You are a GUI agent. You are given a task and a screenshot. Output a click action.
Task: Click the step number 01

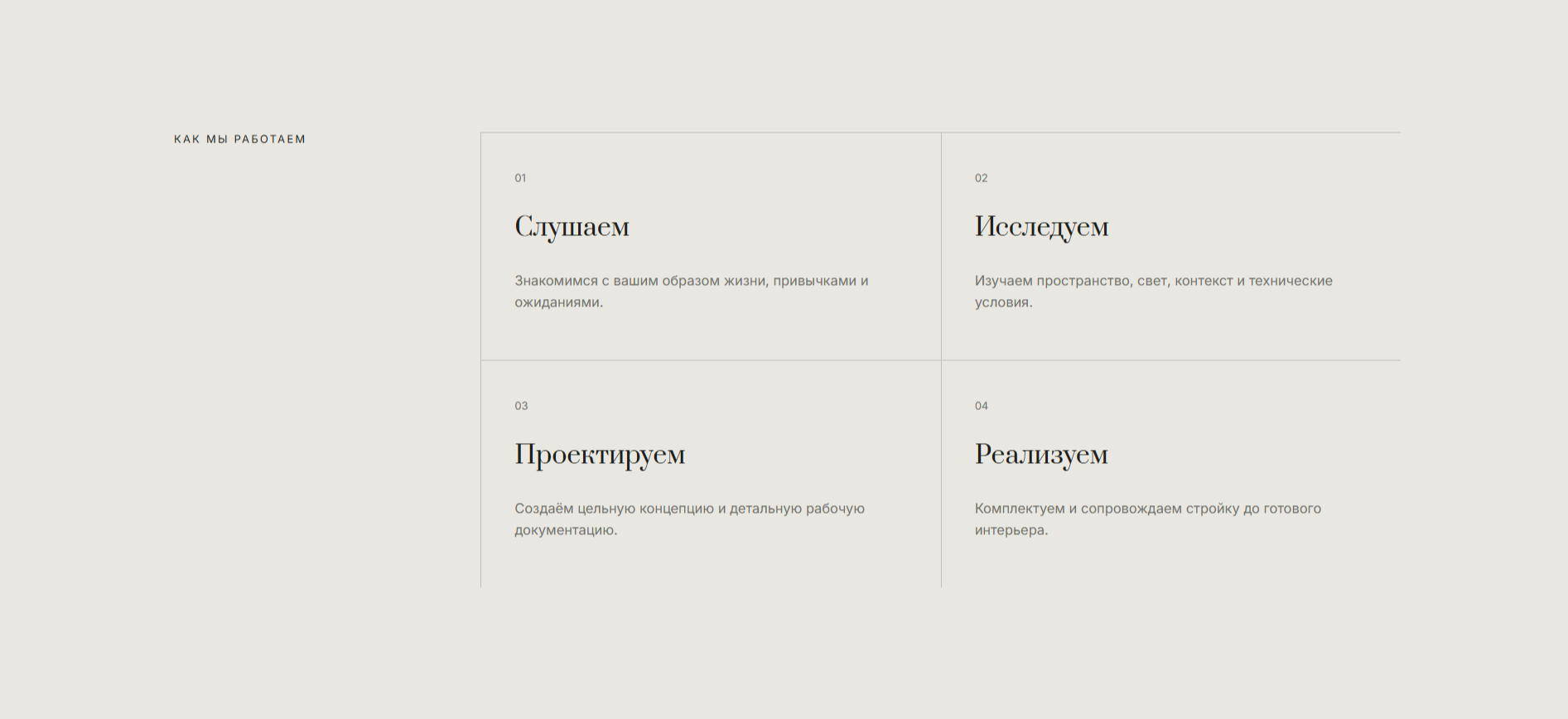coord(520,178)
